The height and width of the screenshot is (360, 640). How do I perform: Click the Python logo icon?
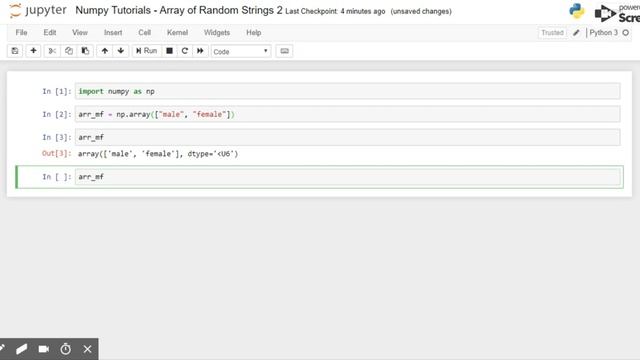[x=577, y=11]
